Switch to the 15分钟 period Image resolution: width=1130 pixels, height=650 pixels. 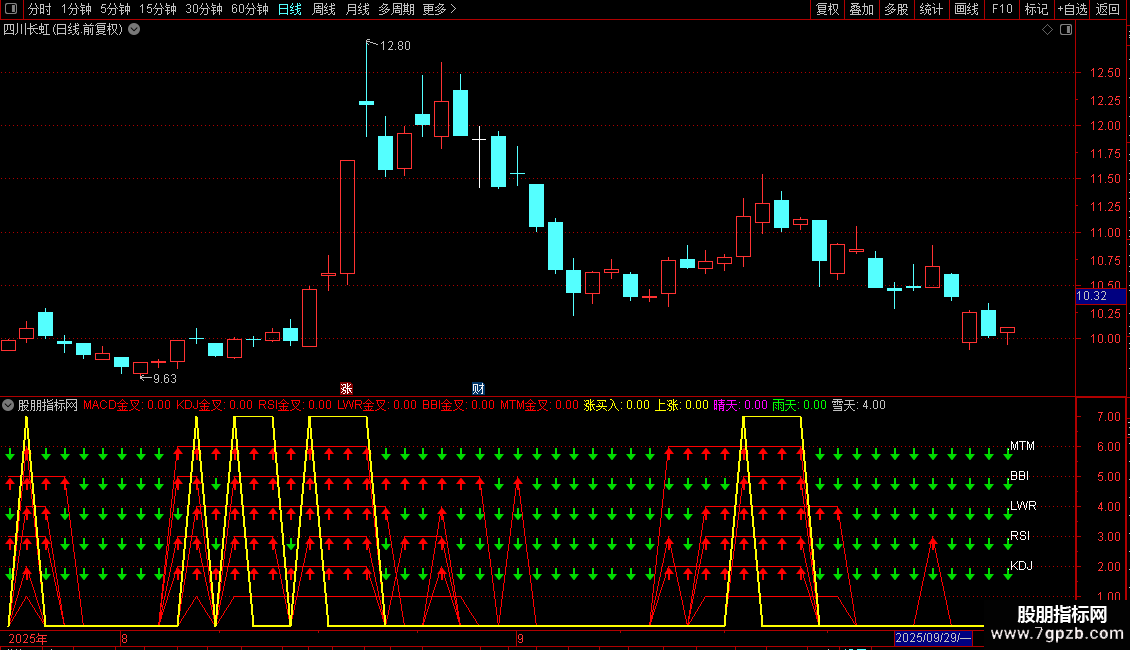pyautogui.click(x=158, y=9)
